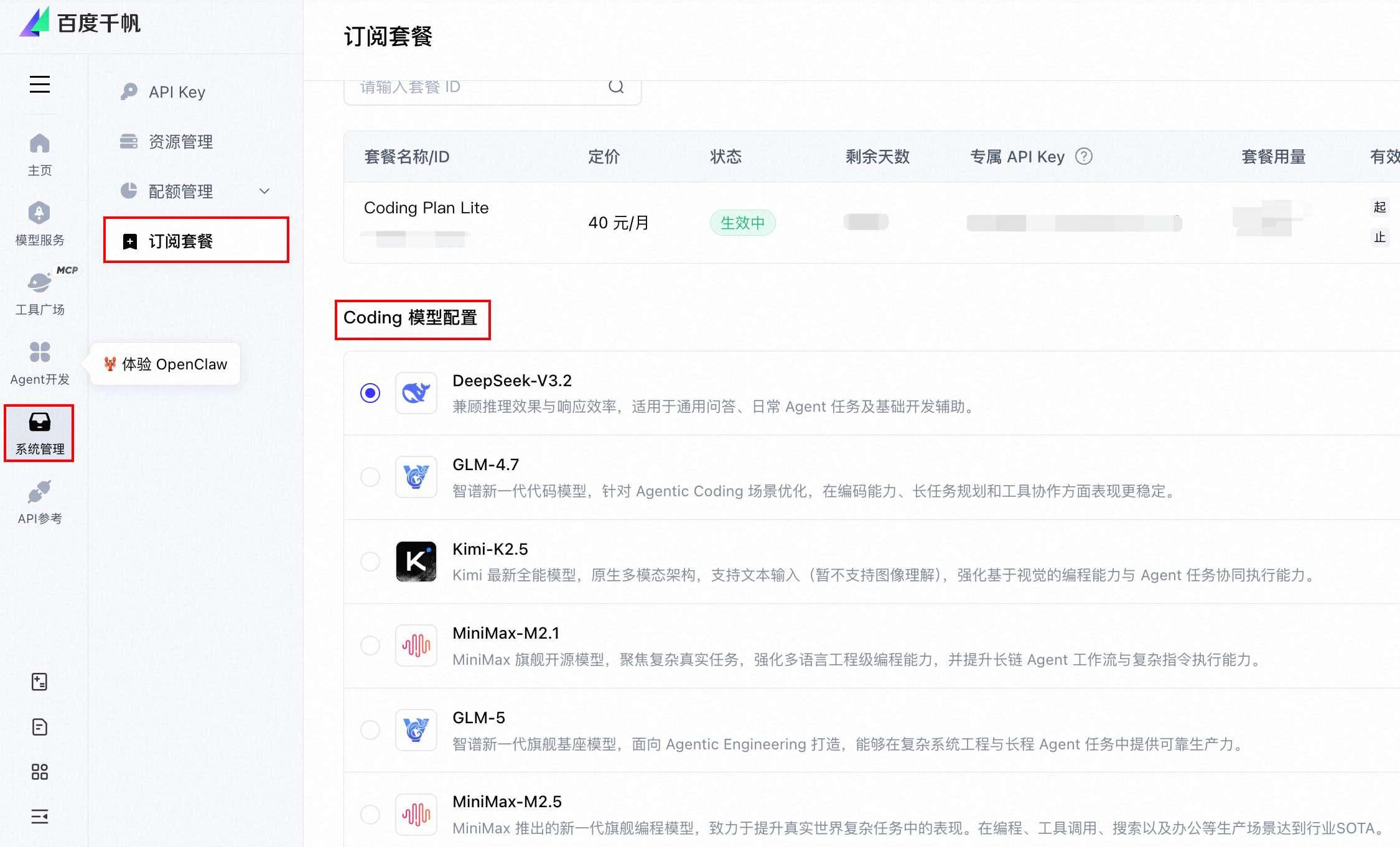Select the Kimi-K2.5 model radio button
The image size is (1400, 847).
[x=370, y=562]
